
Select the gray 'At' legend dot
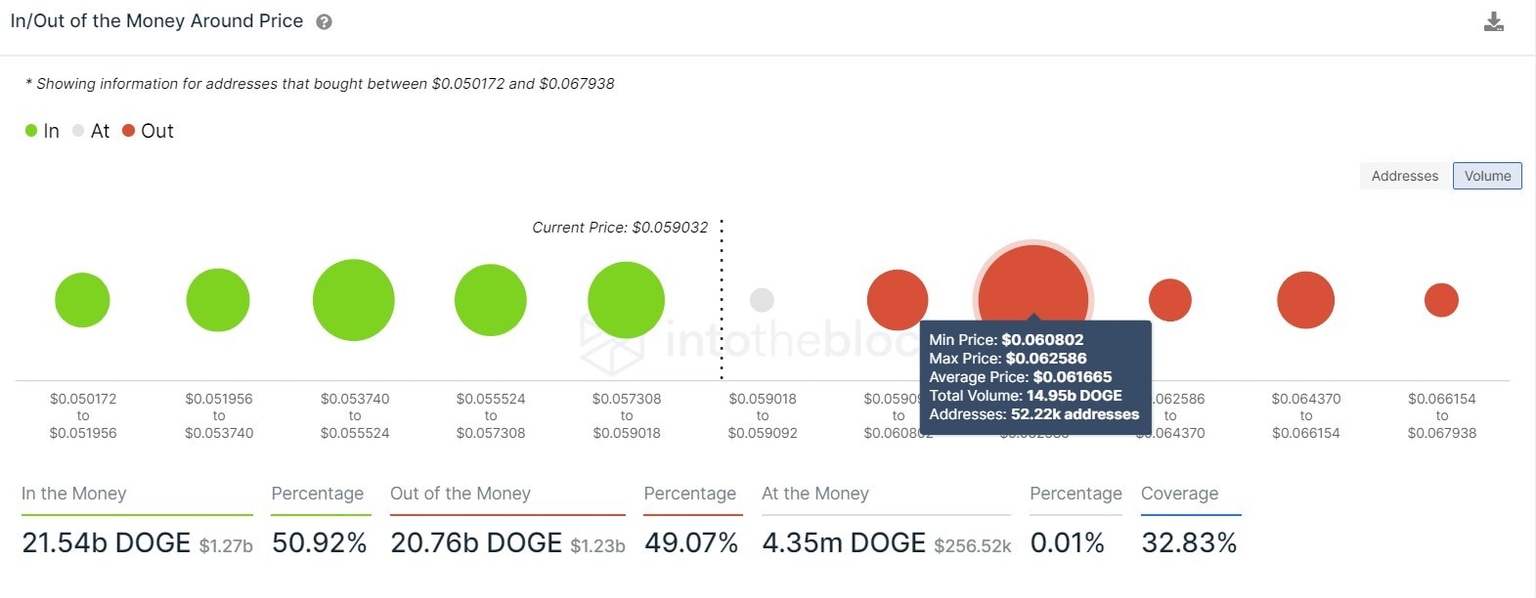click(x=77, y=130)
